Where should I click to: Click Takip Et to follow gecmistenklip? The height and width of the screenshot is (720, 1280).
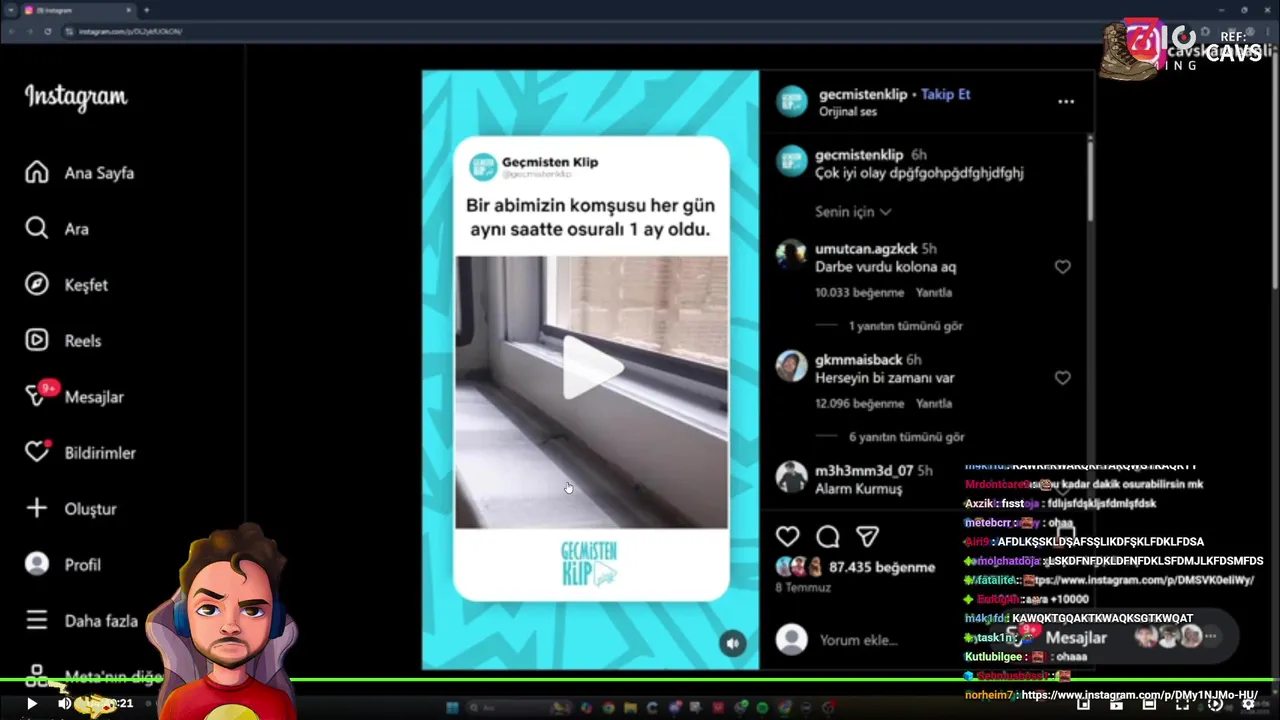point(945,94)
